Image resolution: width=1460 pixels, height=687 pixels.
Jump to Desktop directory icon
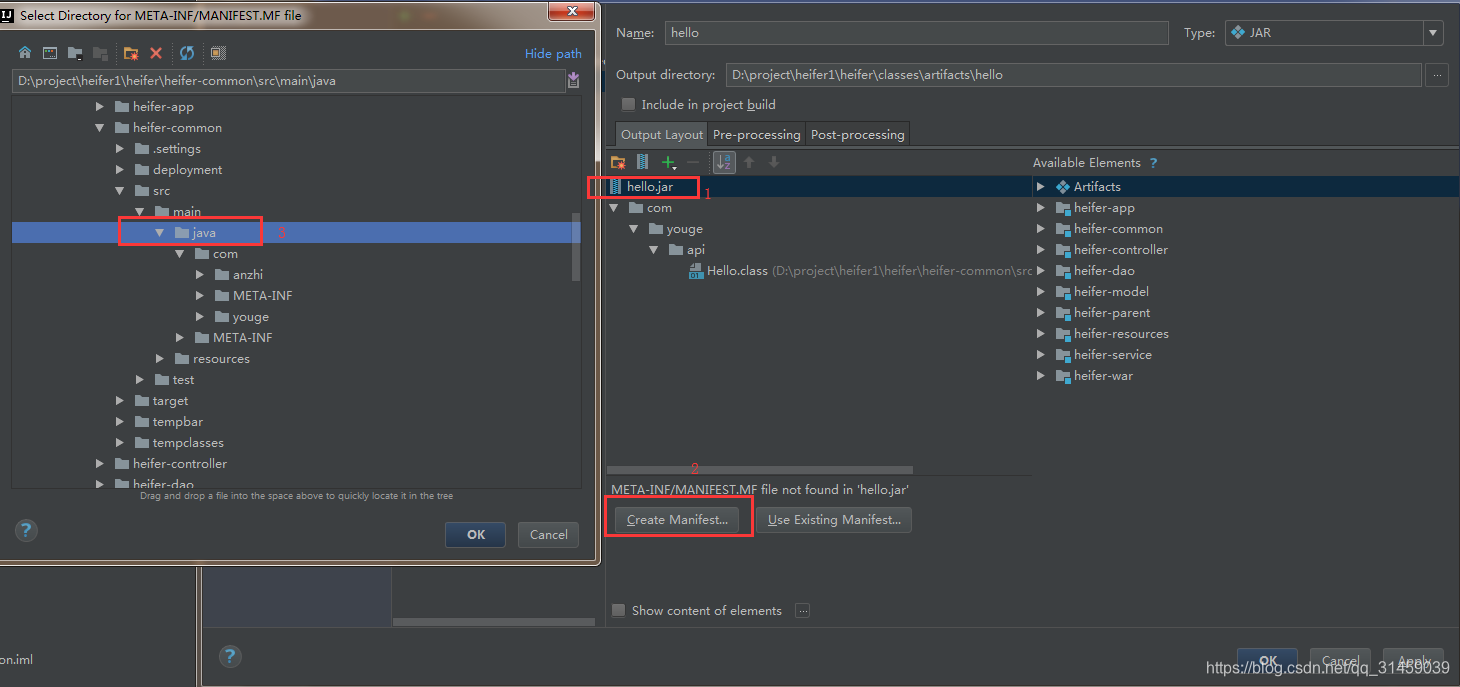(49, 53)
